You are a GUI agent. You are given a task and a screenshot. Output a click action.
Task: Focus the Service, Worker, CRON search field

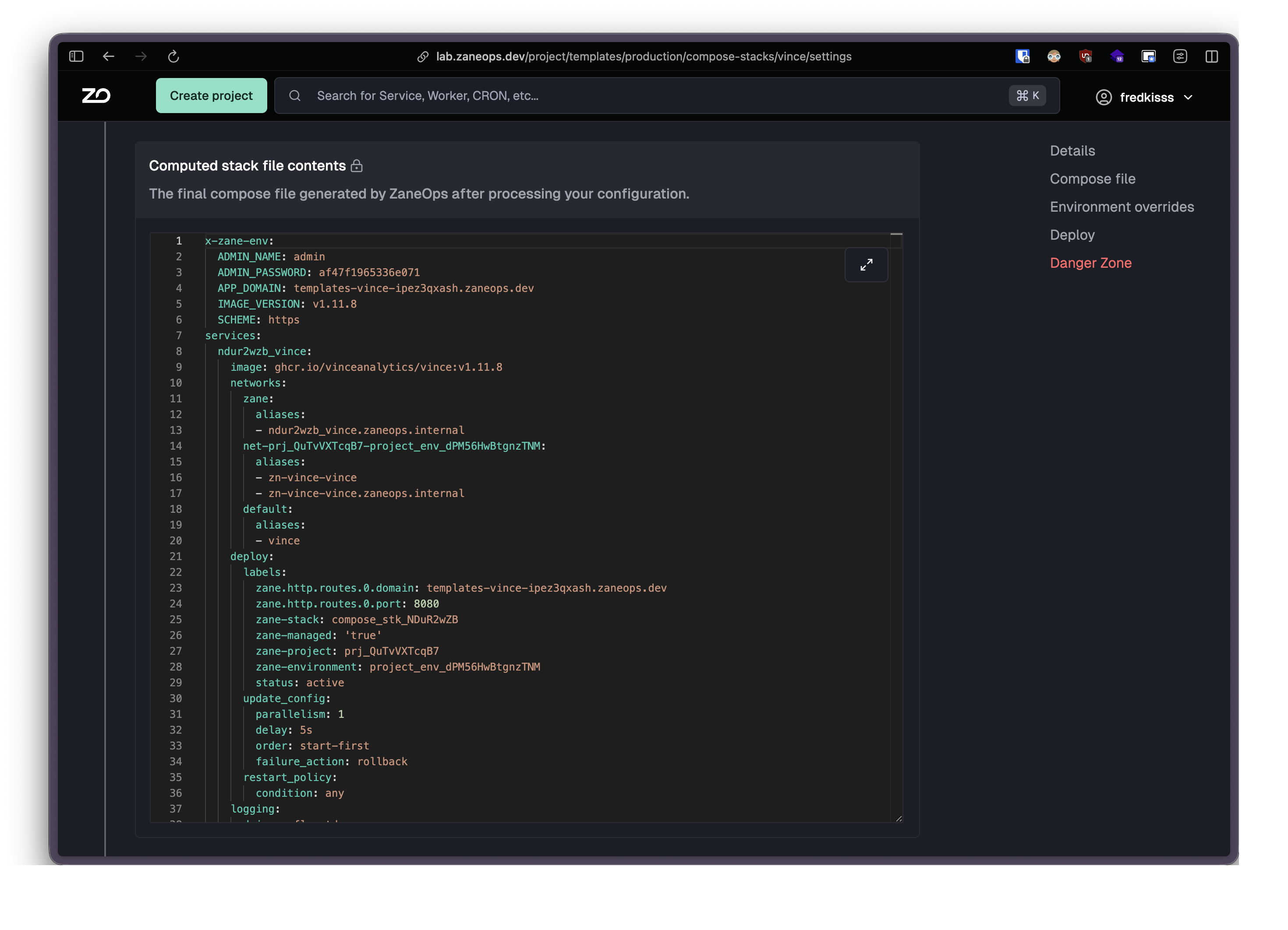[x=667, y=96]
